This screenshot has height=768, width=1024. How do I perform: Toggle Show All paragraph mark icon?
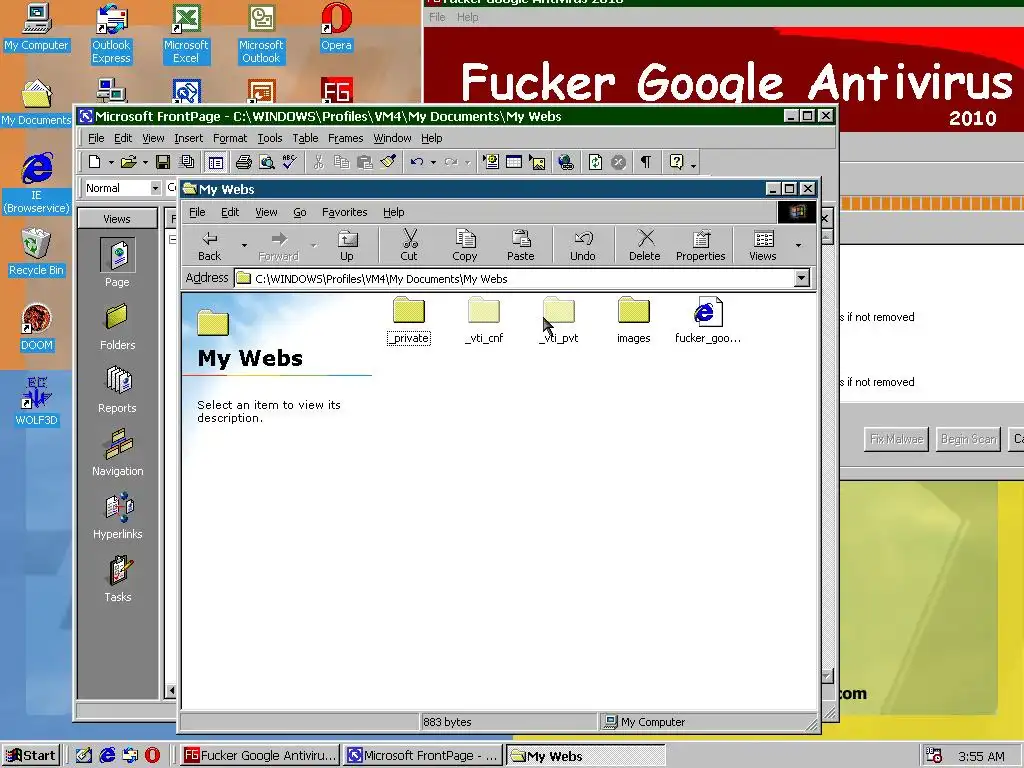click(645, 161)
